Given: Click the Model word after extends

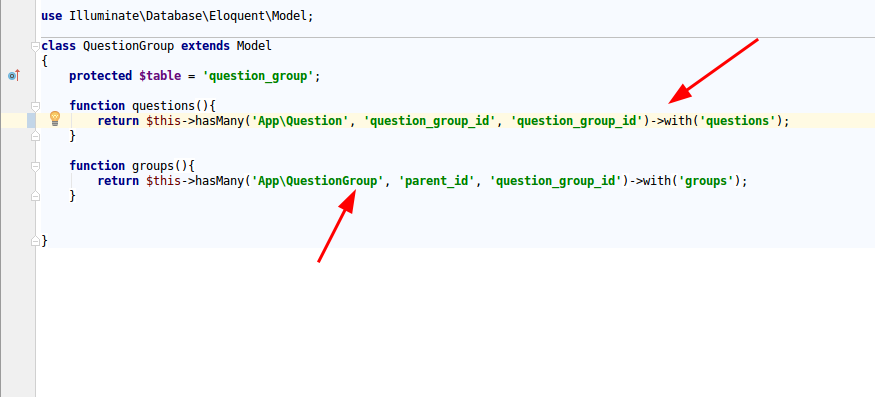Looking at the screenshot, I should pyautogui.click(x=254, y=46).
